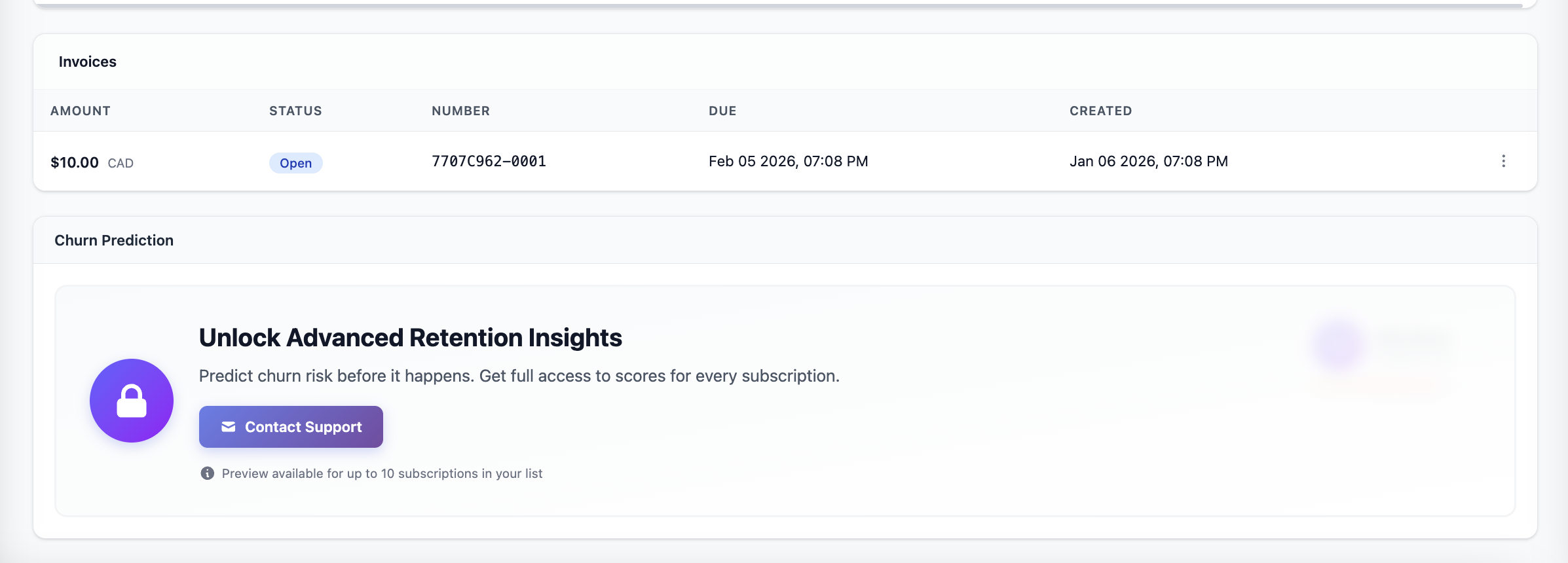Click the purple lock icon
This screenshot has height=563, width=1568.
click(132, 401)
